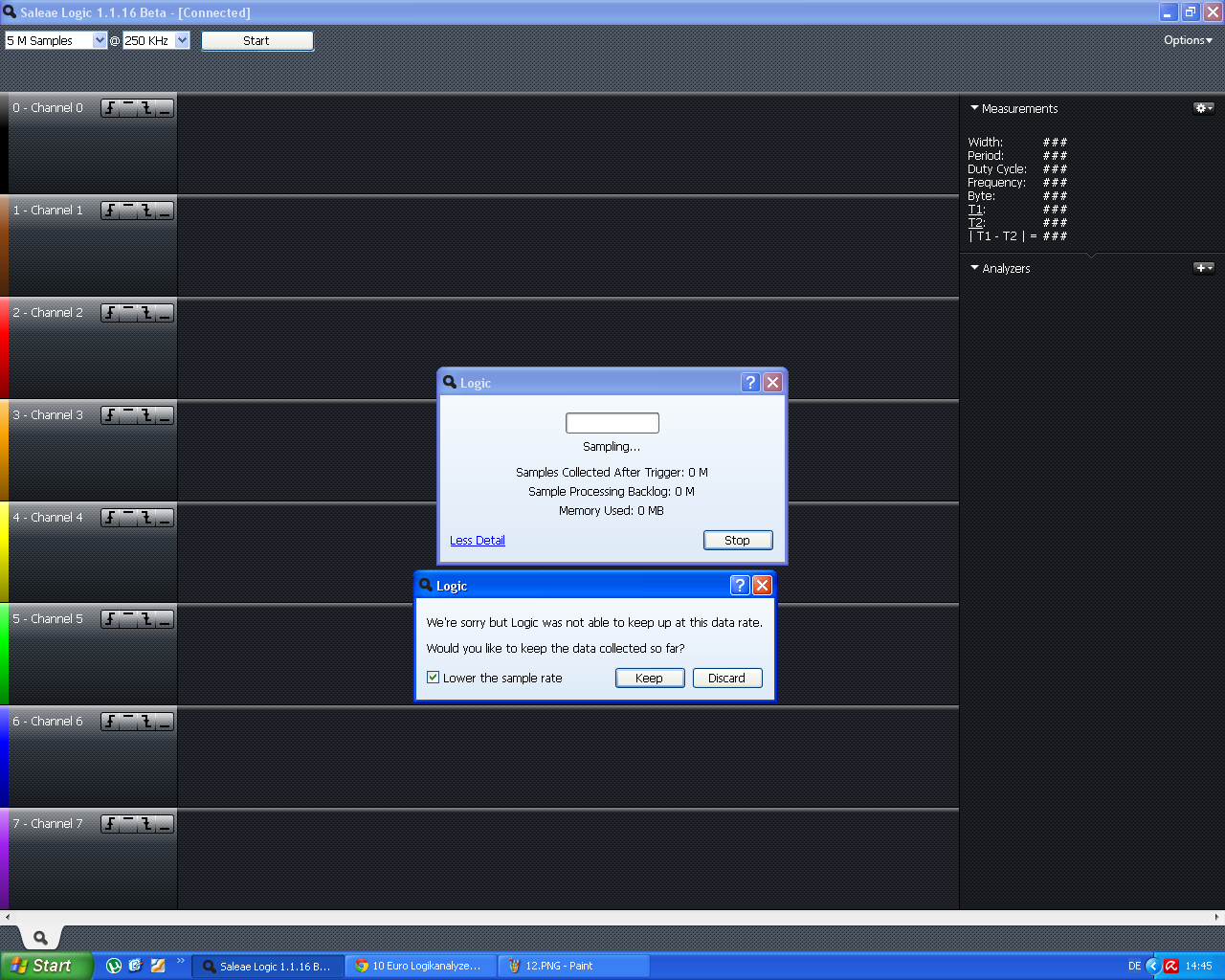The image size is (1225, 980).
Task: Add analyzer with plus button
Action: [x=1203, y=268]
